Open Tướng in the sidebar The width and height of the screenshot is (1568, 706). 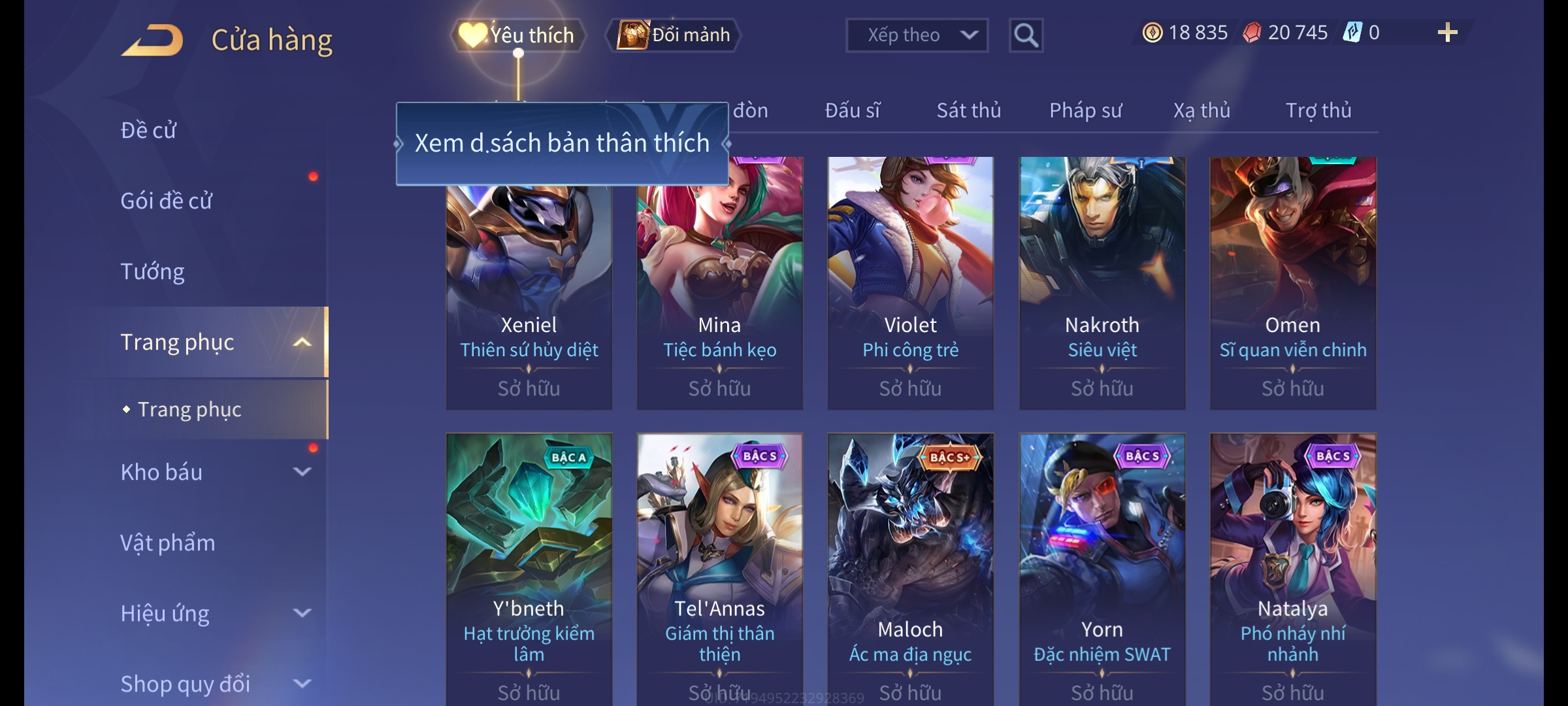(152, 271)
